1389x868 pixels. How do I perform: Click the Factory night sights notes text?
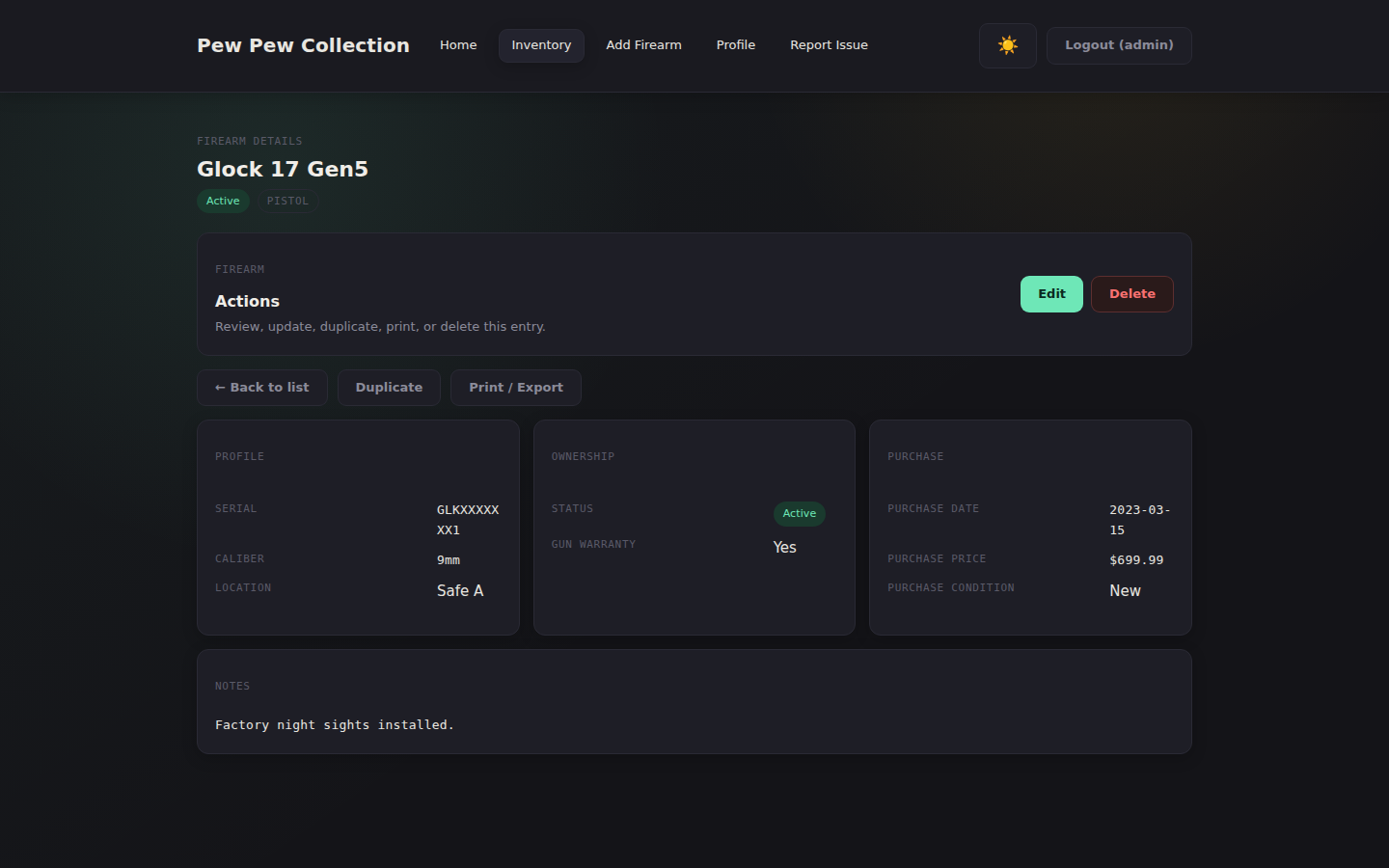(334, 725)
